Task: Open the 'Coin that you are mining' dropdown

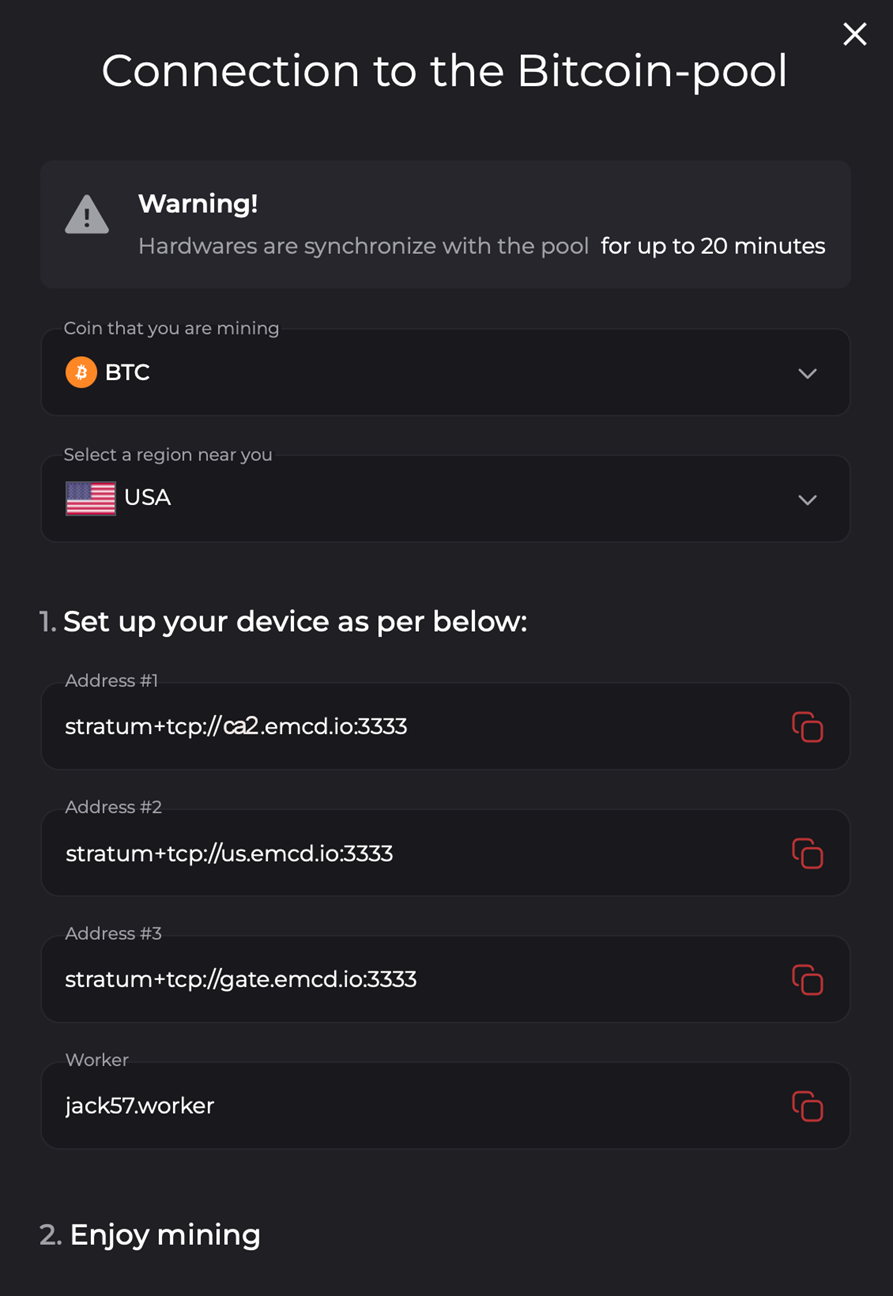Action: point(445,372)
